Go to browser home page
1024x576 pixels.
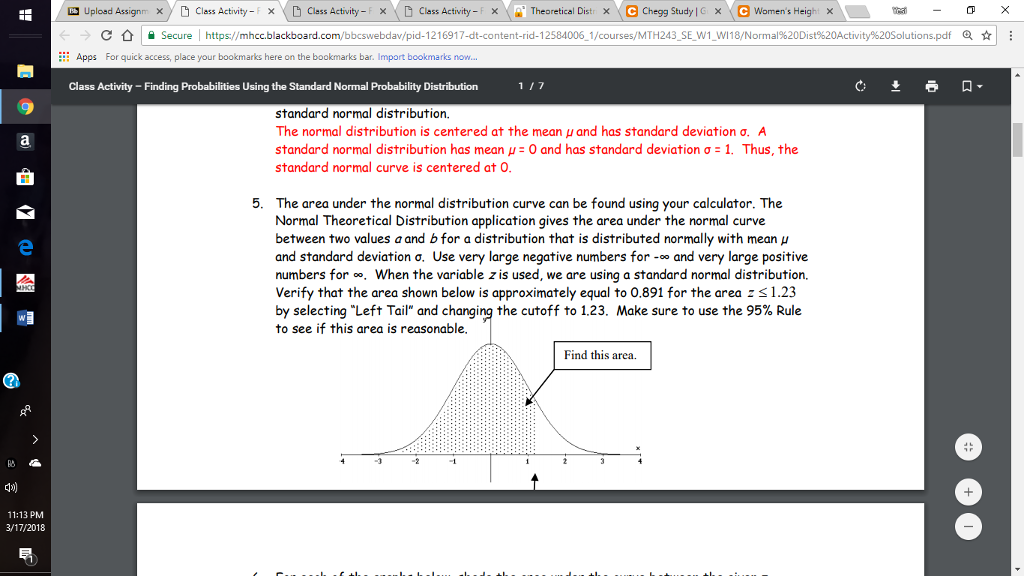pos(127,35)
